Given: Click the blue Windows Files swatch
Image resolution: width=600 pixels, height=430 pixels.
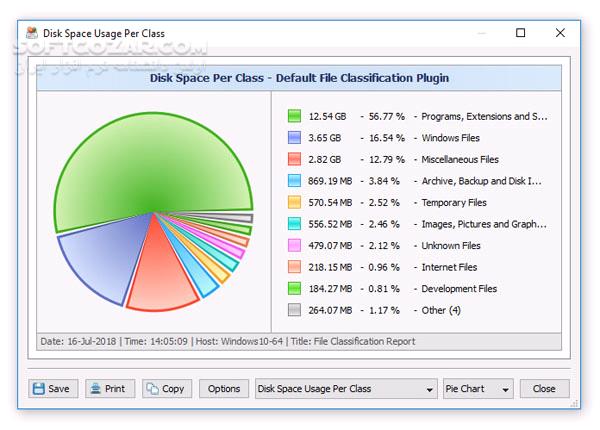Looking at the screenshot, I should [294, 137].
